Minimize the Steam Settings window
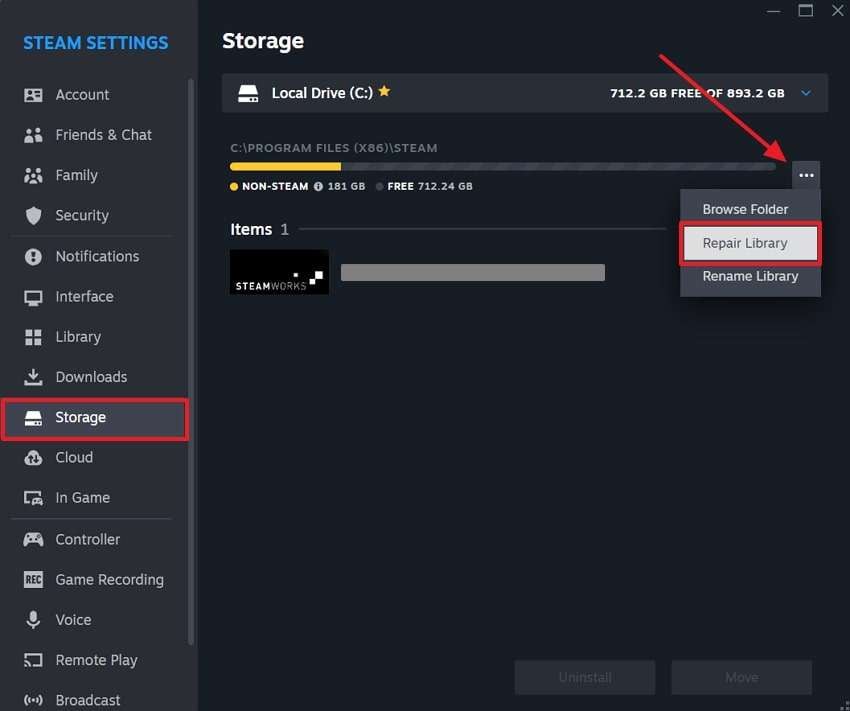 coord(774,11)
